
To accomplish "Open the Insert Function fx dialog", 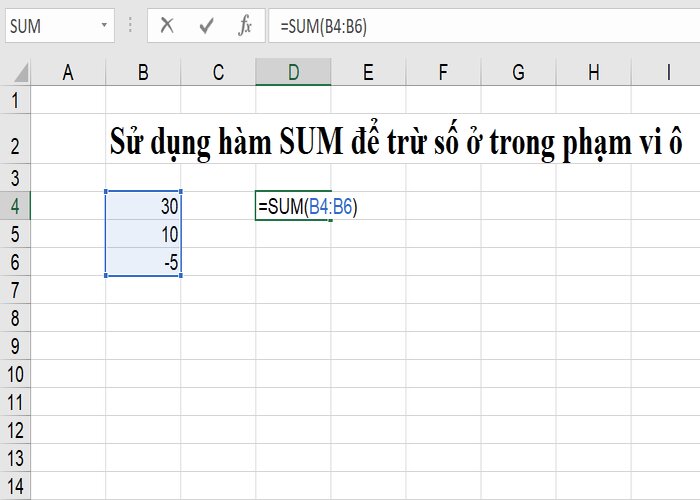I will pos(245,25).
